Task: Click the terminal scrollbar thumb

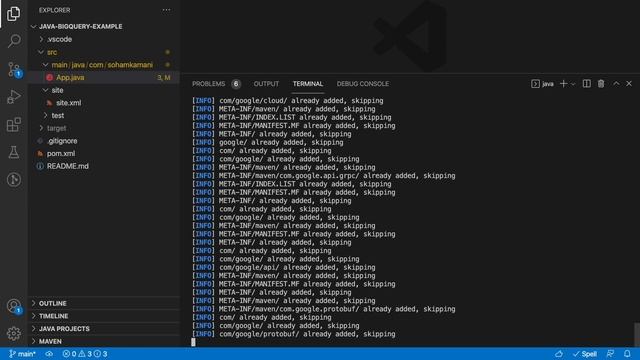Action: [x=637, y=335]
